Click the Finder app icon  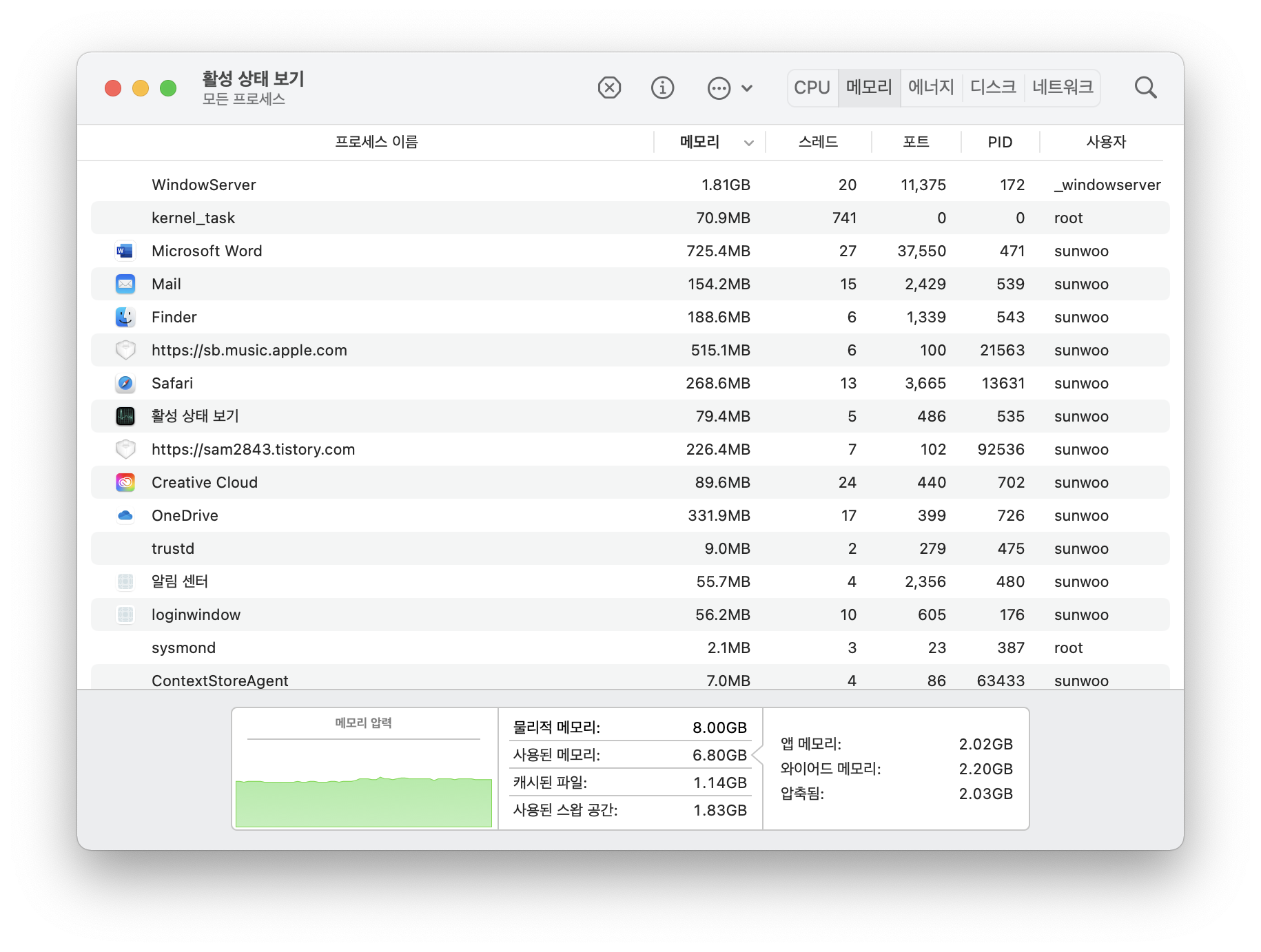point(125,317)
